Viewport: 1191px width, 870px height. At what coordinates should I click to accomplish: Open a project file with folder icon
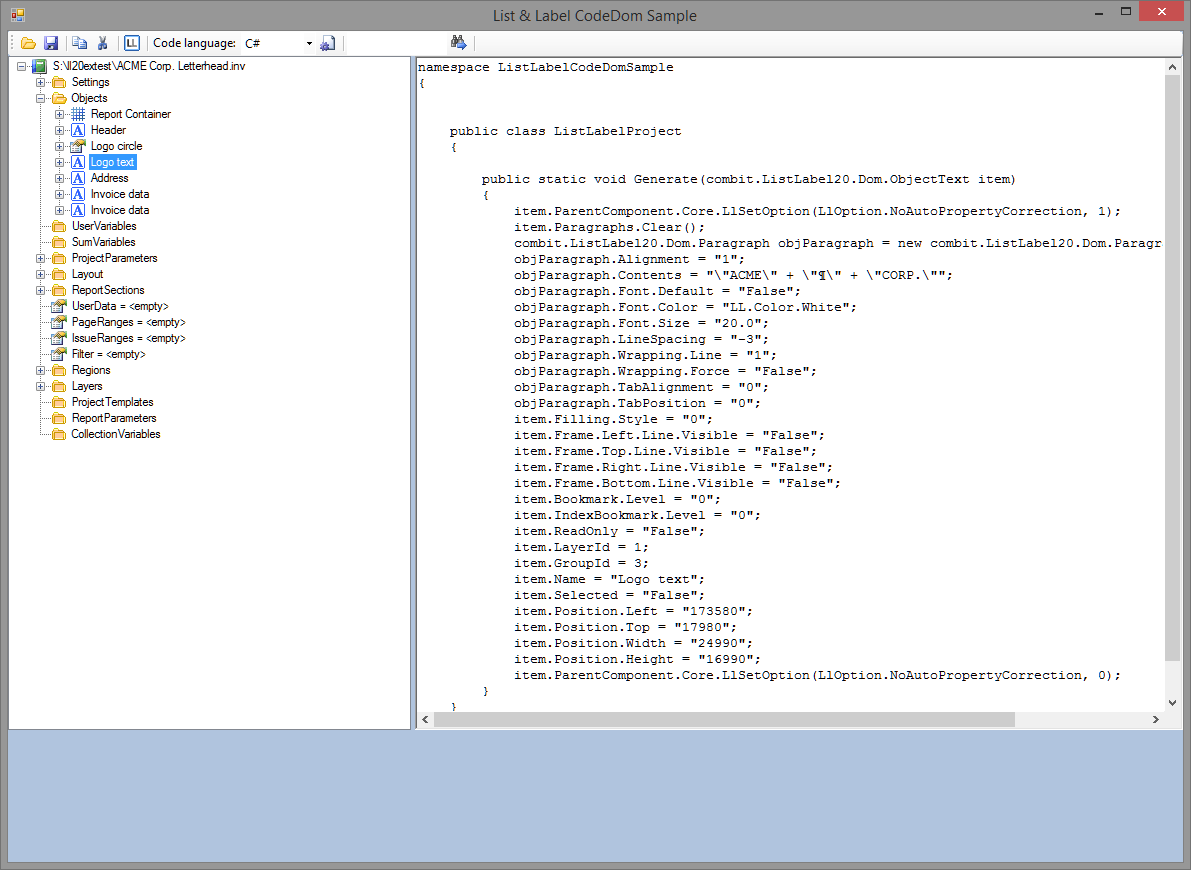point(28,43)
